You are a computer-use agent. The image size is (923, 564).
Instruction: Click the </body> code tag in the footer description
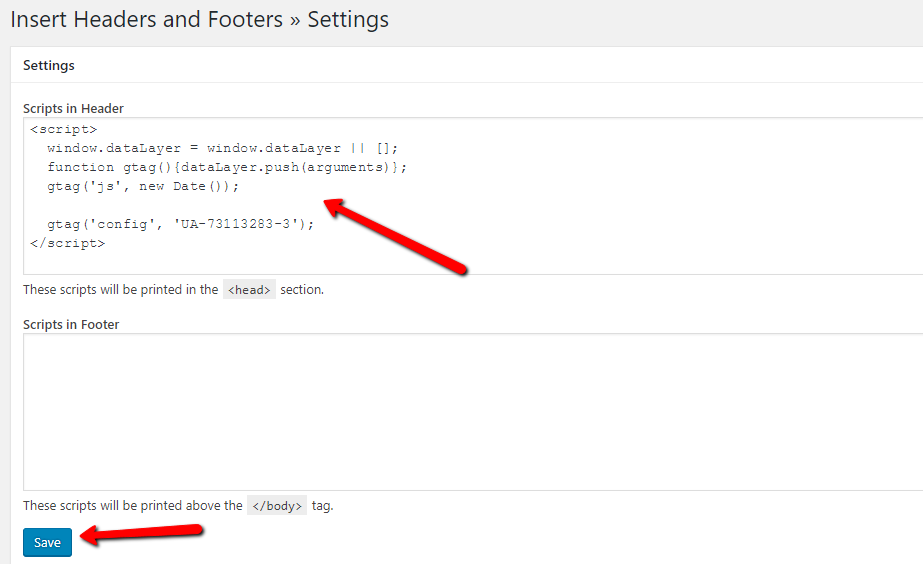tap(277, 506)
